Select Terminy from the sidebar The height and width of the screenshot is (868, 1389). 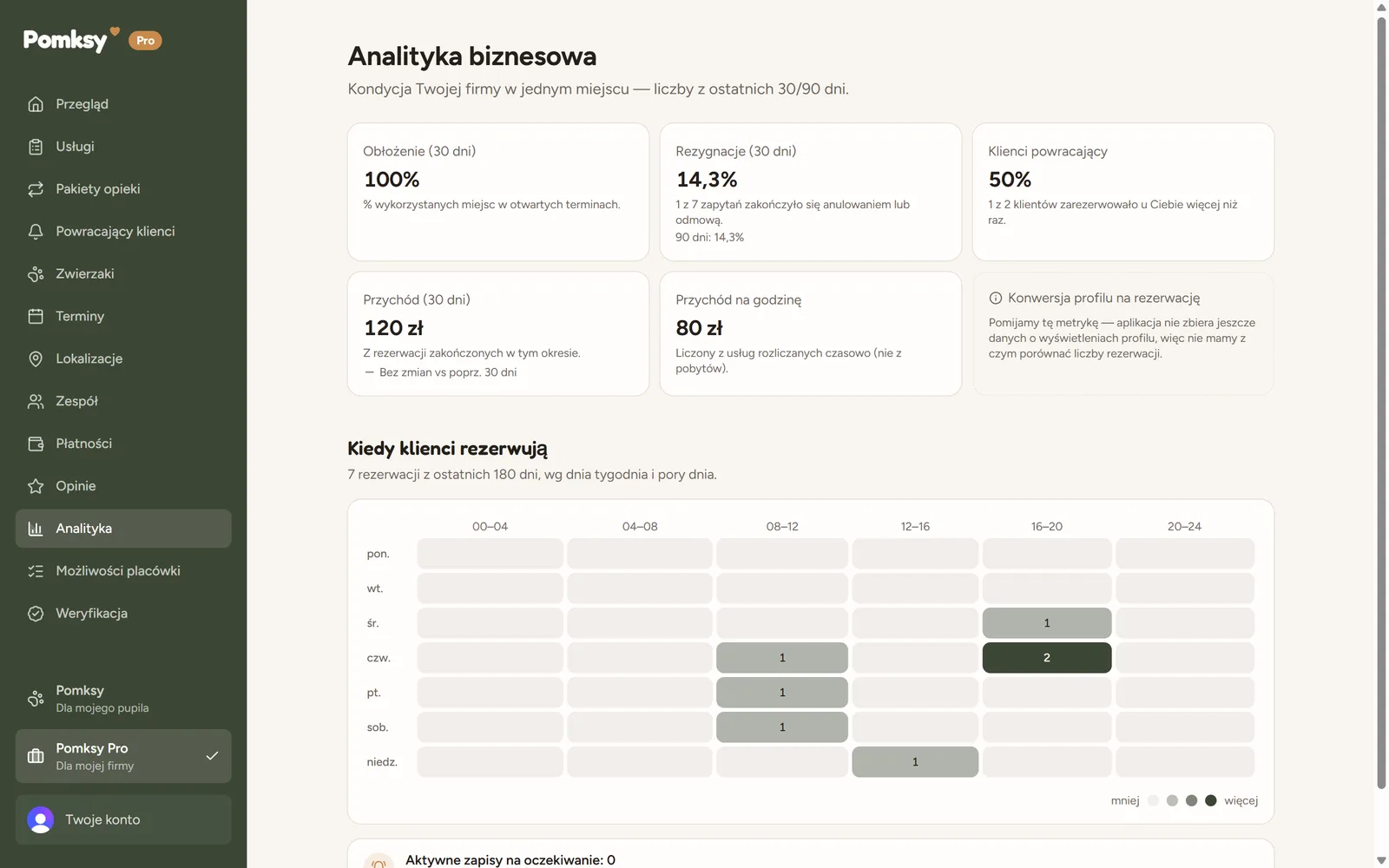point(123,316)
